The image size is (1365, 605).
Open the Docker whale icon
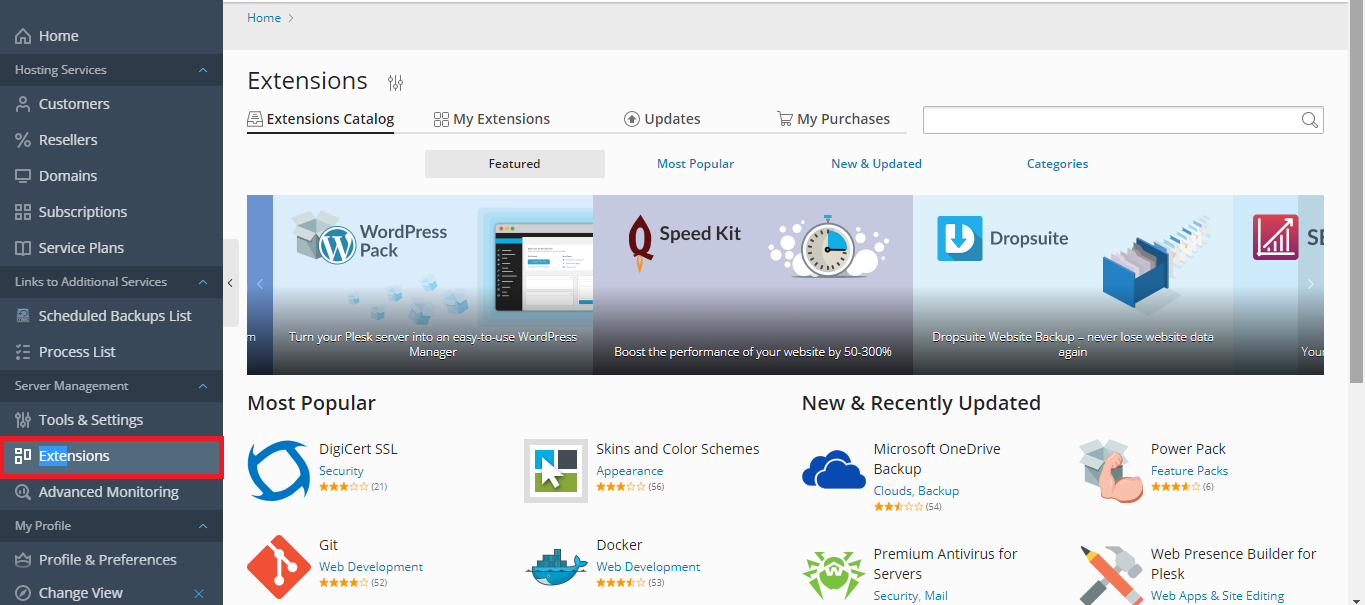point(556,567)
